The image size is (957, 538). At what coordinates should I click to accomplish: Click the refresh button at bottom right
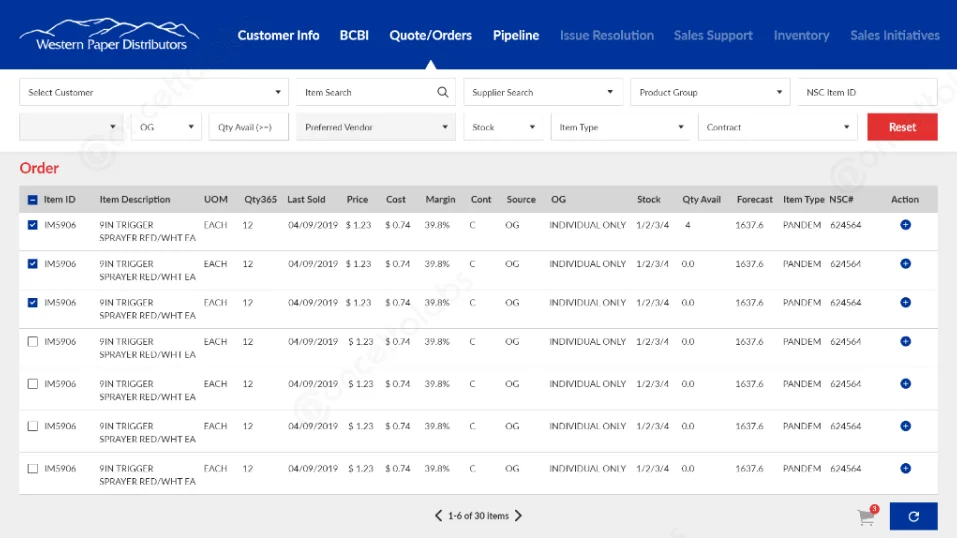913,516
